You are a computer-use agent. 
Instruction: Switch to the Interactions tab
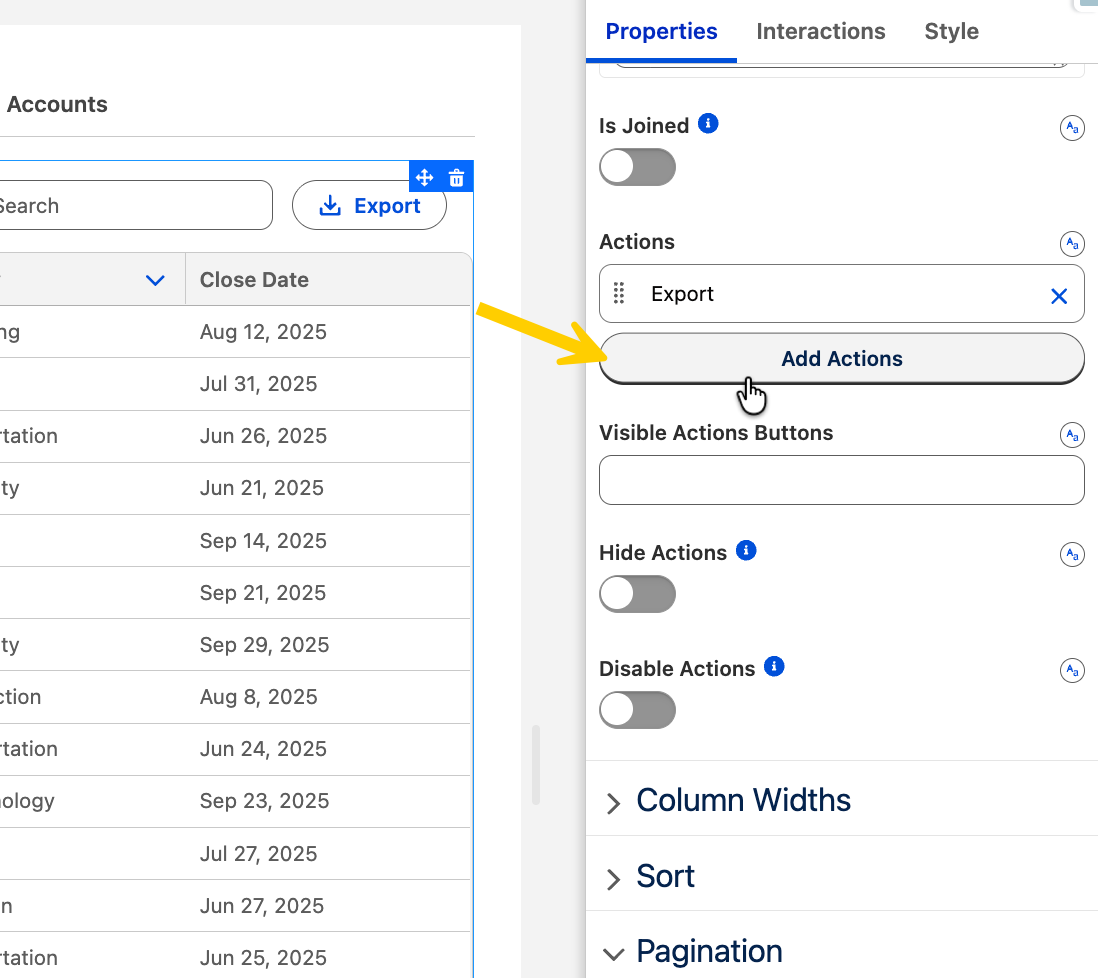tap(820, 32)
